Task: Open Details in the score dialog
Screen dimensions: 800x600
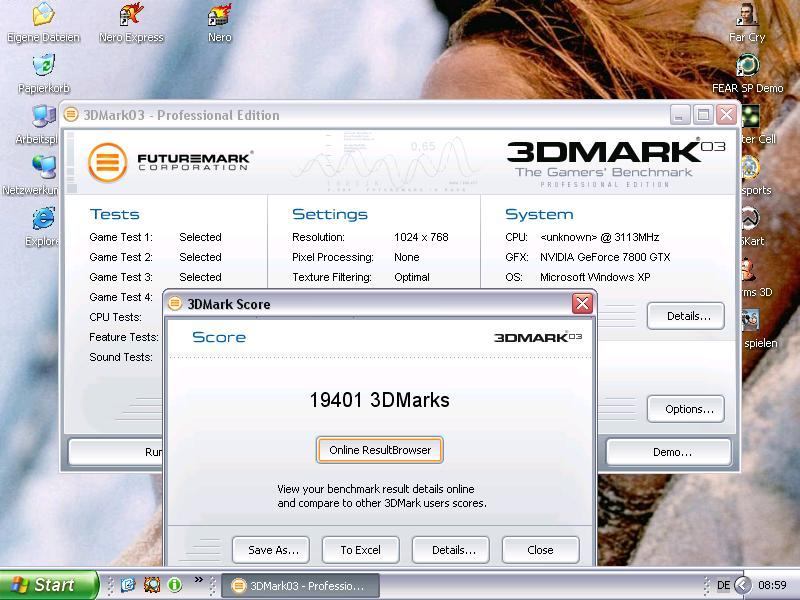Action: [x=451, y=550]
